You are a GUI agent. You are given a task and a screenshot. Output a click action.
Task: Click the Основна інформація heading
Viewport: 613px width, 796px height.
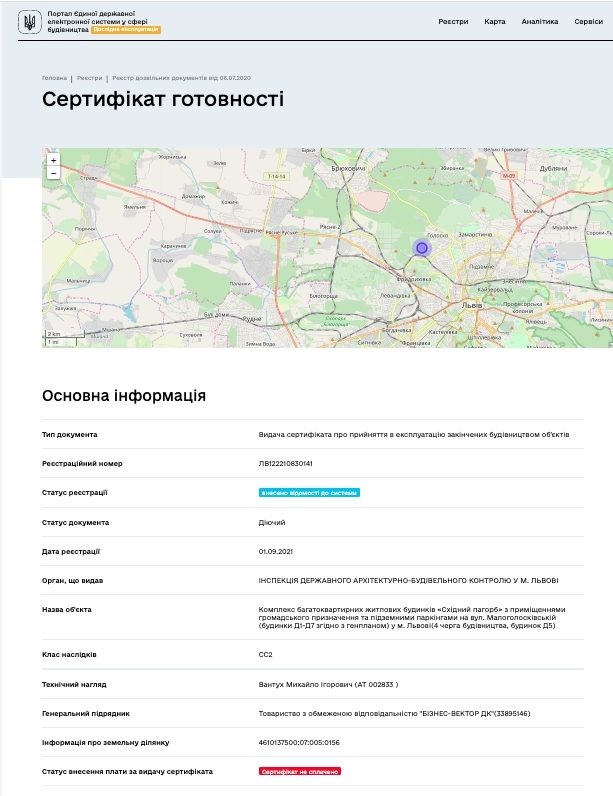pos(124,395)
